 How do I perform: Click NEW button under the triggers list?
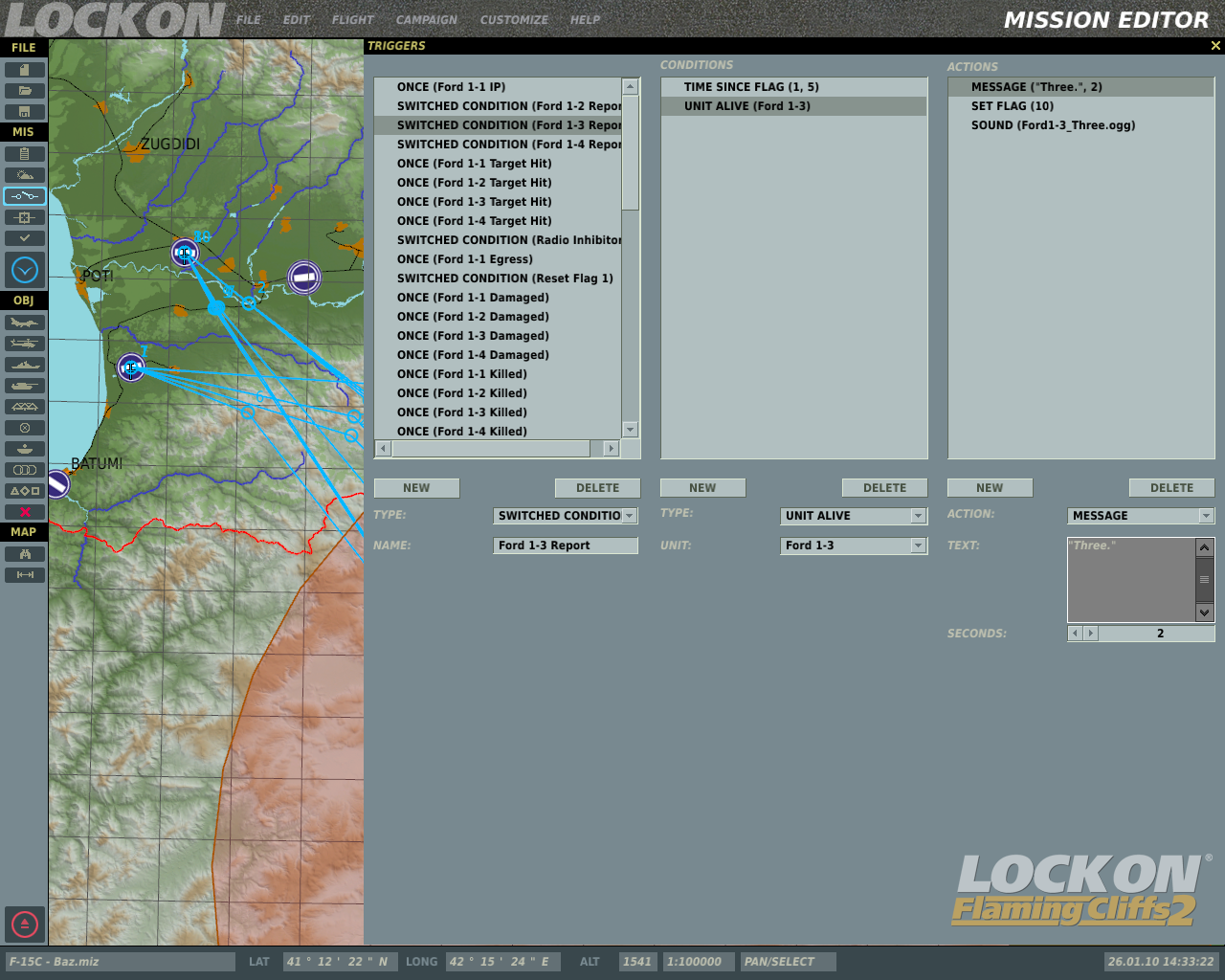pos(416,488)
